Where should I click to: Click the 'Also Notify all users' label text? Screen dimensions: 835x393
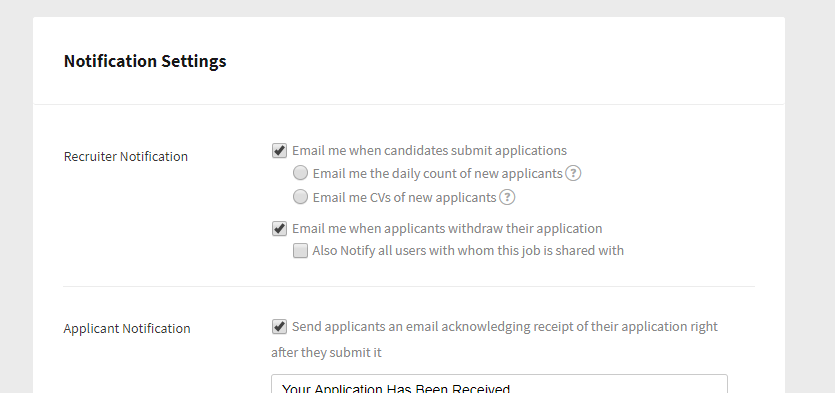pos(468,250)
